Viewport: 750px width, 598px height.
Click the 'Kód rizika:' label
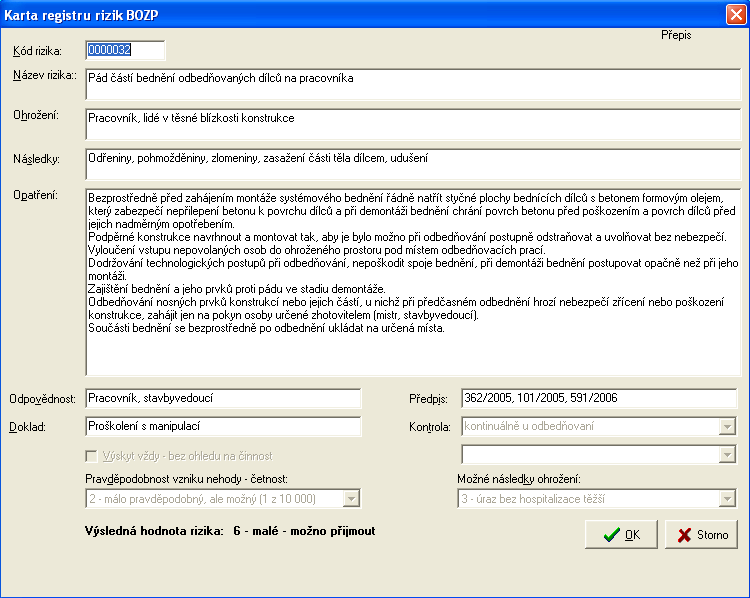pos(37,51)
